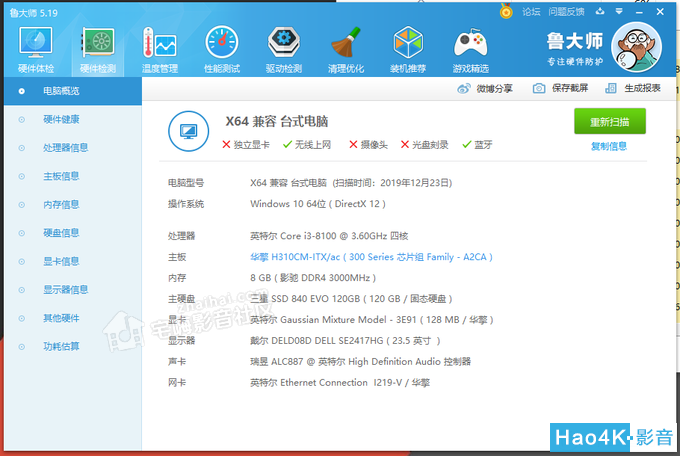Image resolution: width=680 pixels, height=456 pixels.
Task: Click the 鲁大师 mascot avatar
Action: (x=636, y=47)
